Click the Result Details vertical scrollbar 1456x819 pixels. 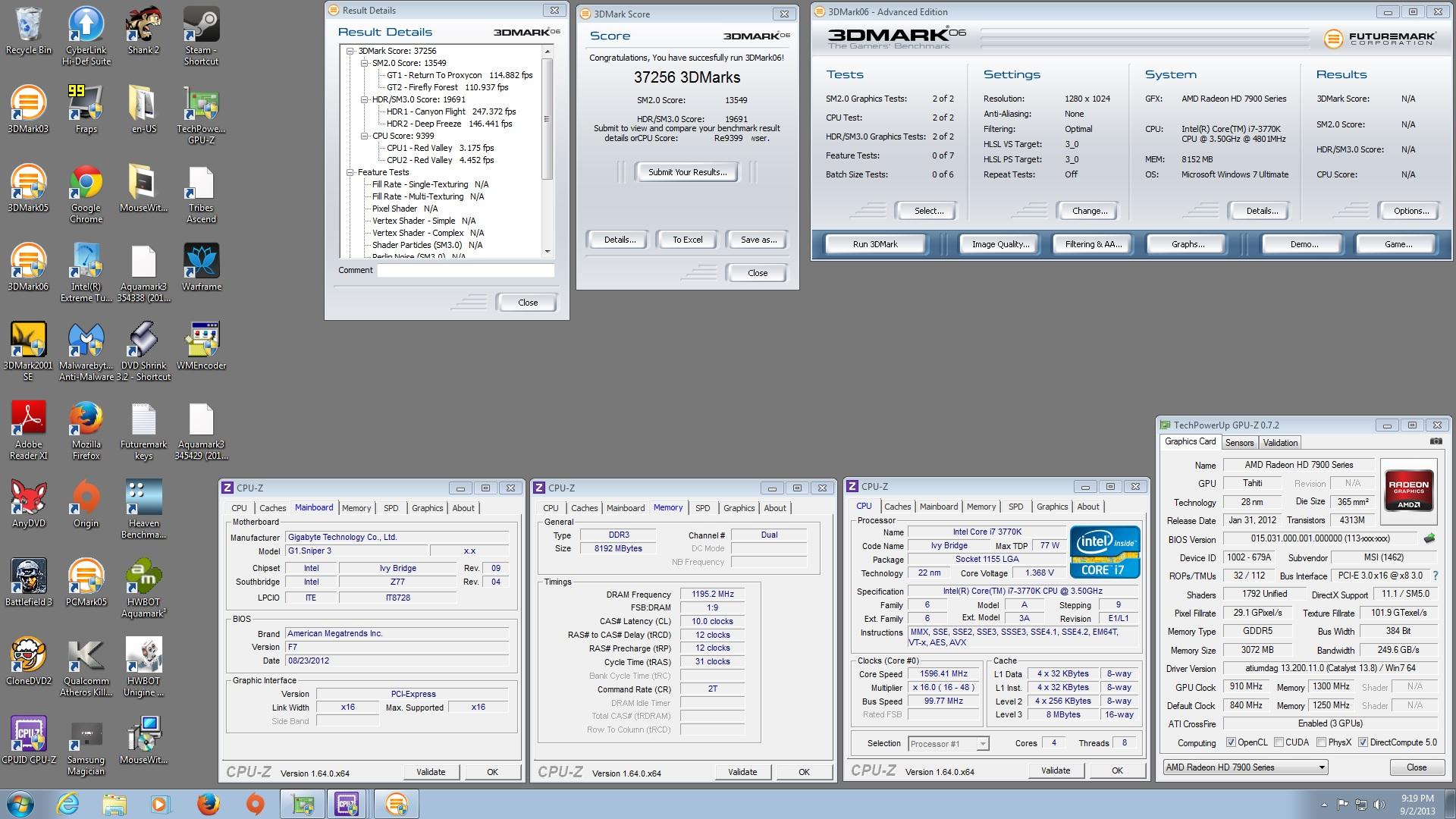[x=548, y=150]
